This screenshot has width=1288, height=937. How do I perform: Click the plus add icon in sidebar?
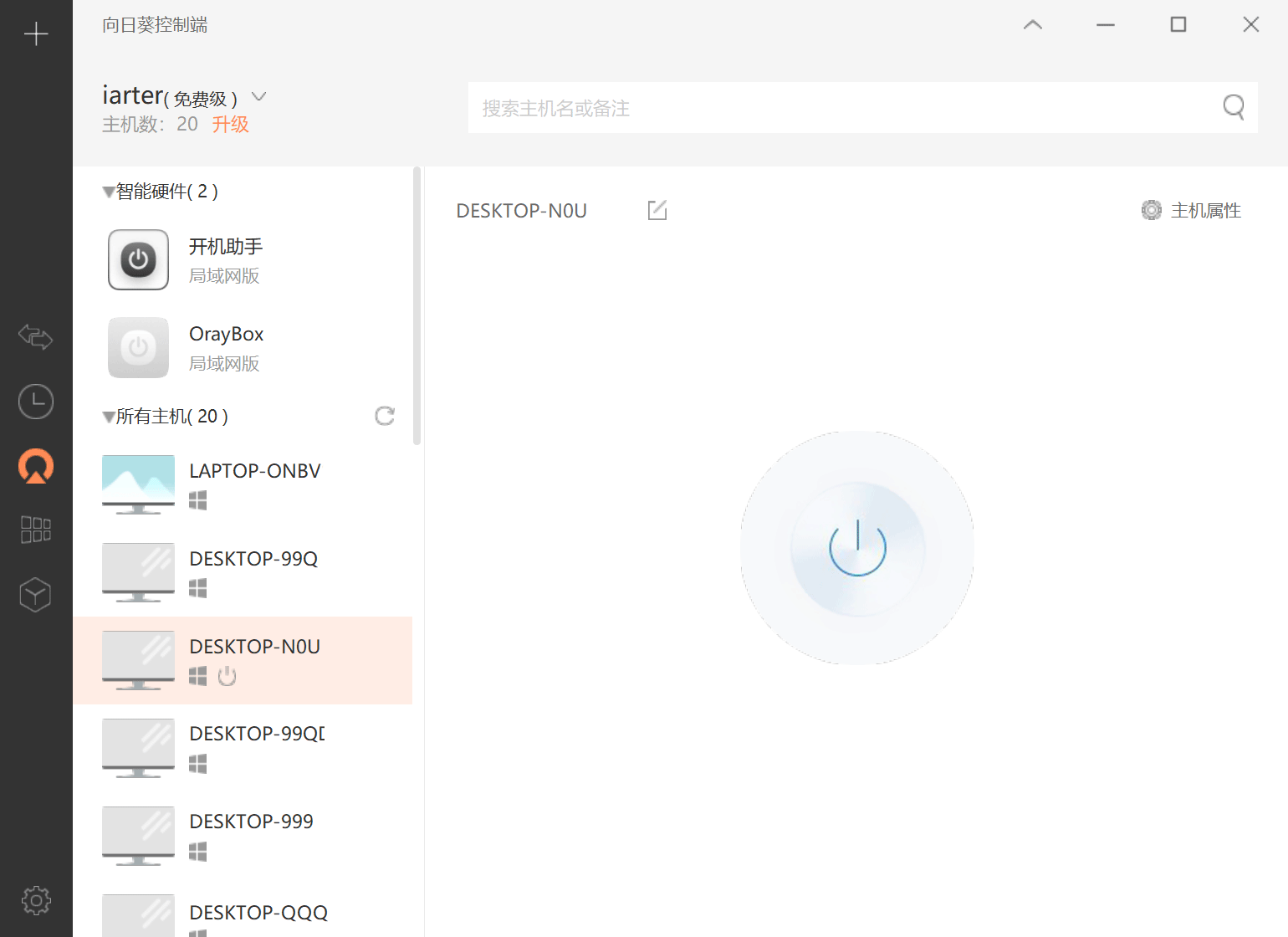pos(36,34)
